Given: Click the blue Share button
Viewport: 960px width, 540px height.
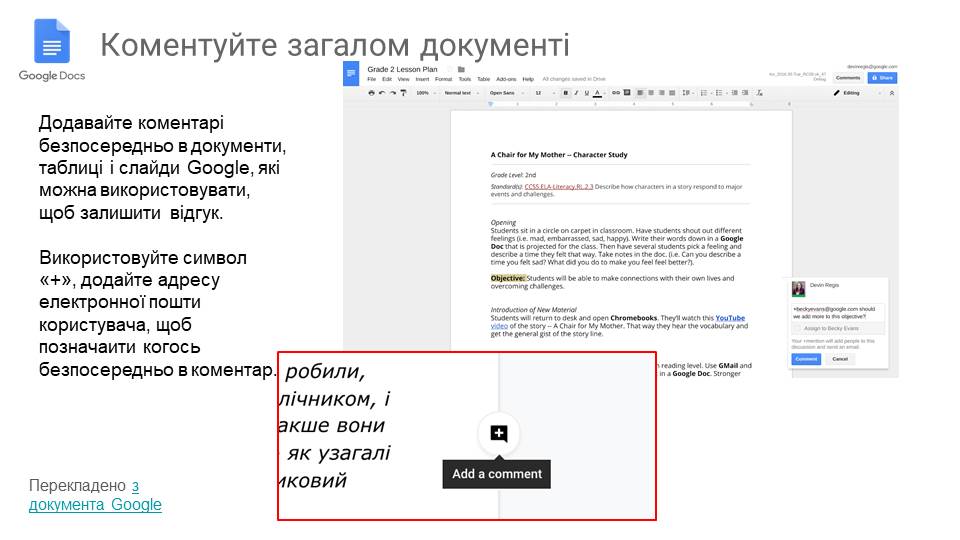Looking at the screenshot, I should click(882, 77).
